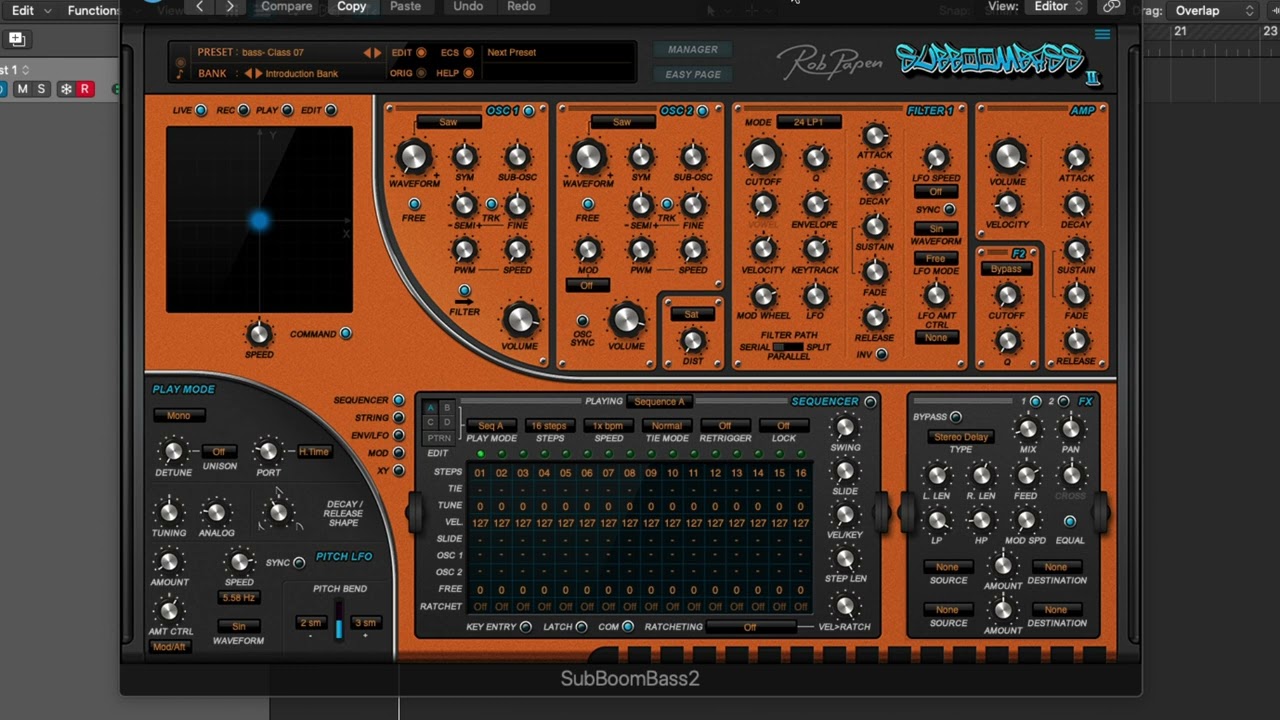The width and height of the screenshot is (1280, 720).
Task: Show the STRING page
Action: click(x=399, y=418)
